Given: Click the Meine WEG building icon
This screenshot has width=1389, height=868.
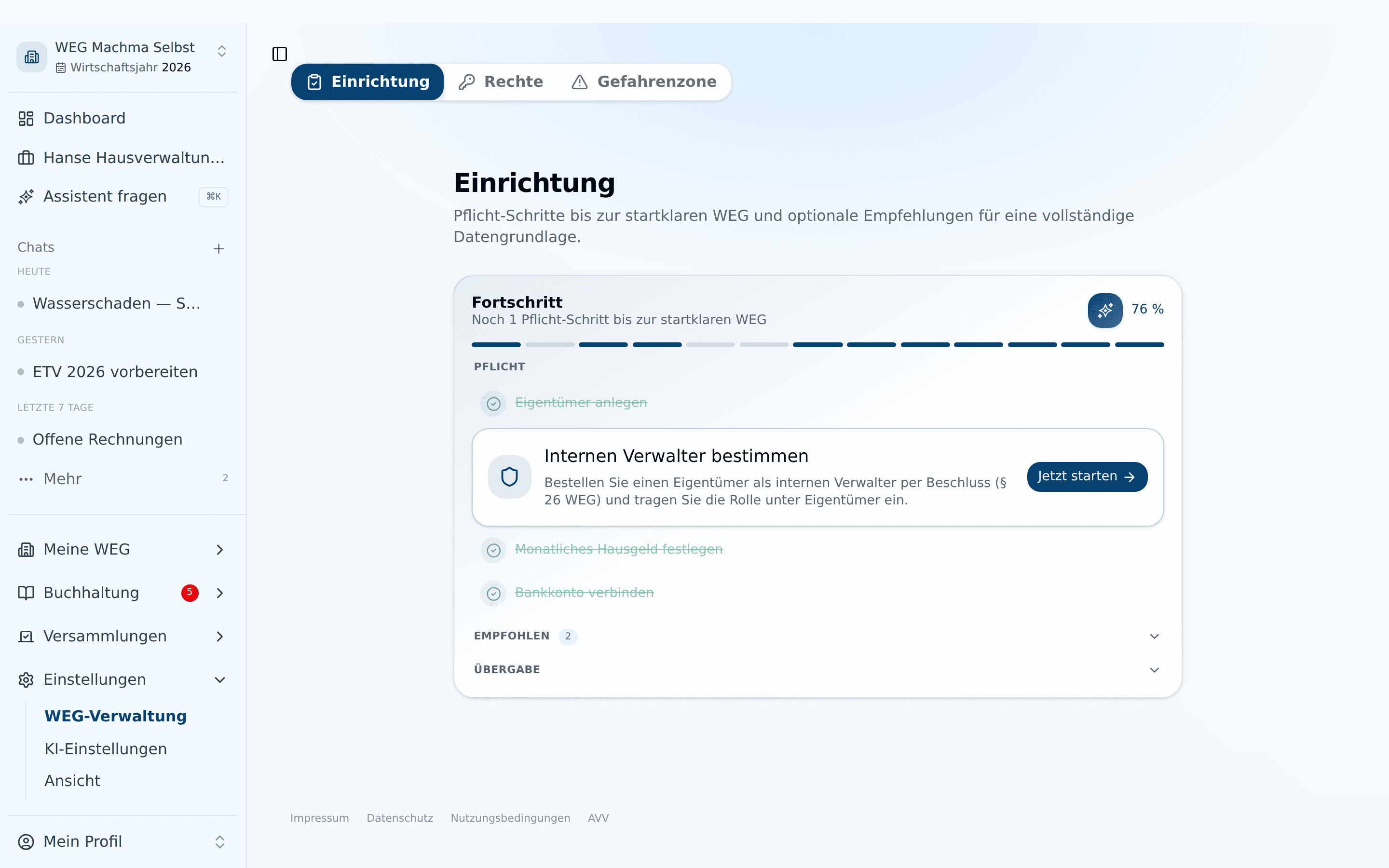Looking at the screenshot, I should coord(26,549).
